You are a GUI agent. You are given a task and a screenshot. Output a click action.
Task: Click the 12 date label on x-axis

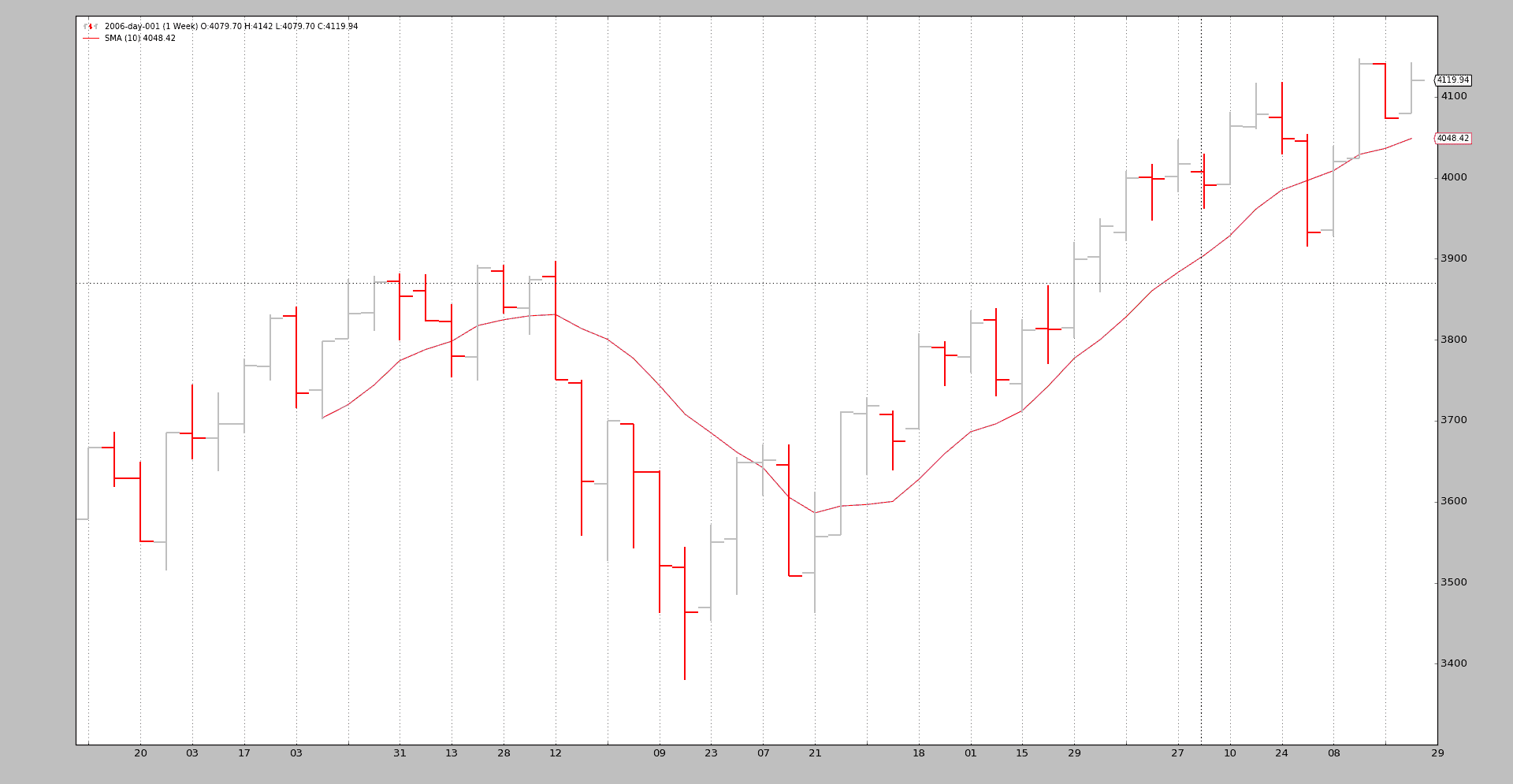(556, 753)
